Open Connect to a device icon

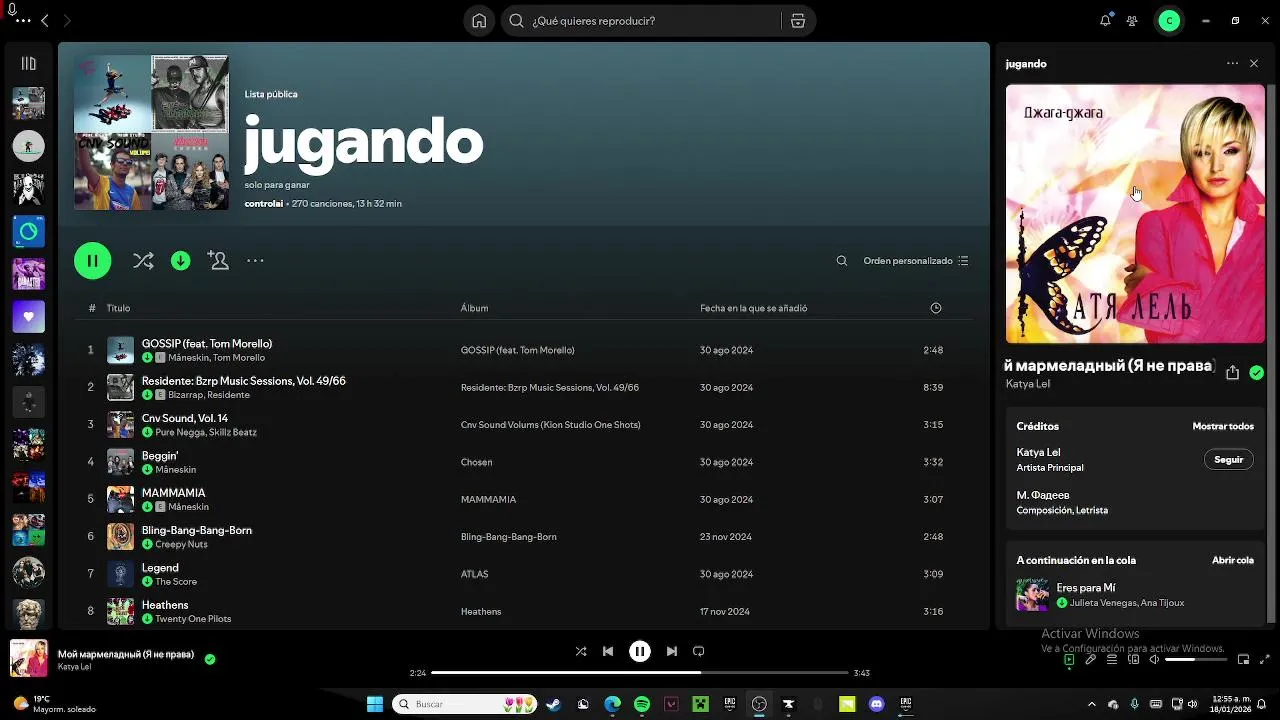(1134, 660)
